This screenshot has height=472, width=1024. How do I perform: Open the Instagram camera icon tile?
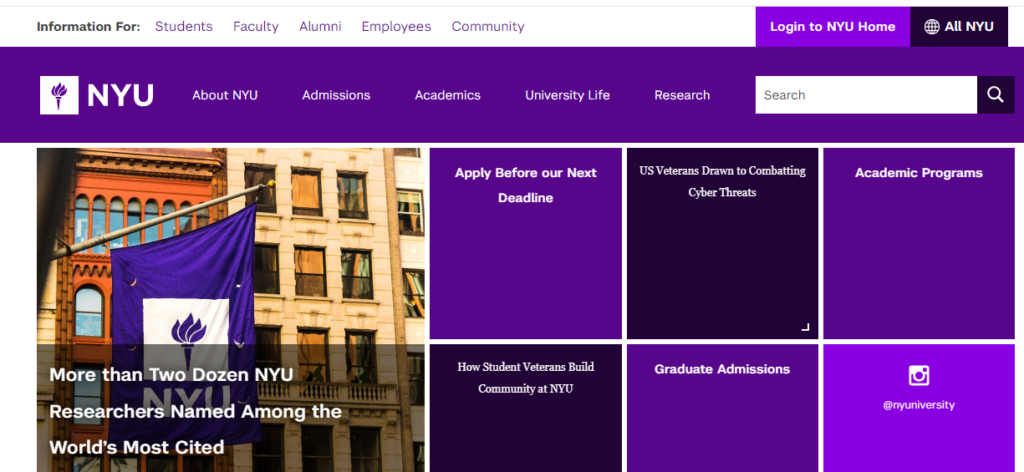tap(918, 376)
